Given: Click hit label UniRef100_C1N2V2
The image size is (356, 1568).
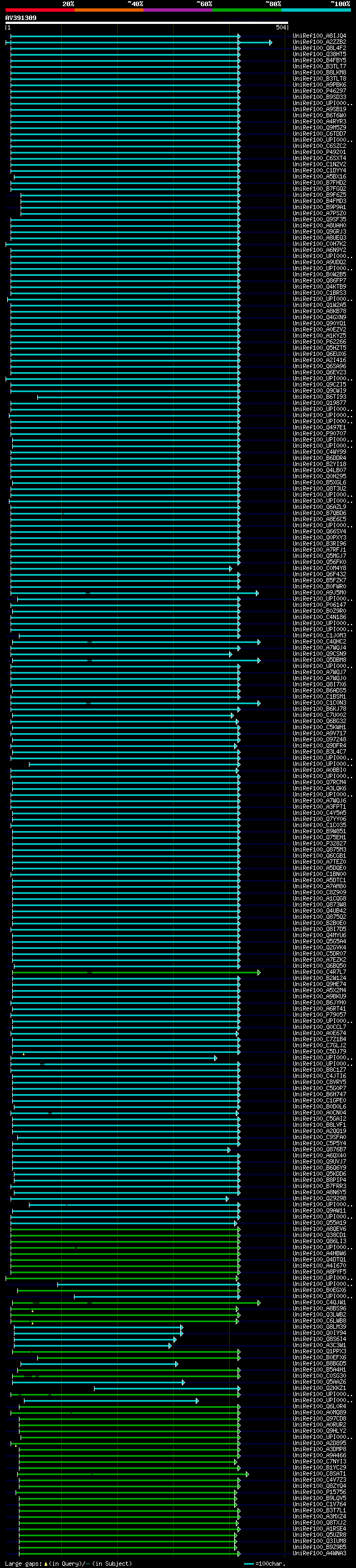Looking at the screenshot, I should [319, 164].
